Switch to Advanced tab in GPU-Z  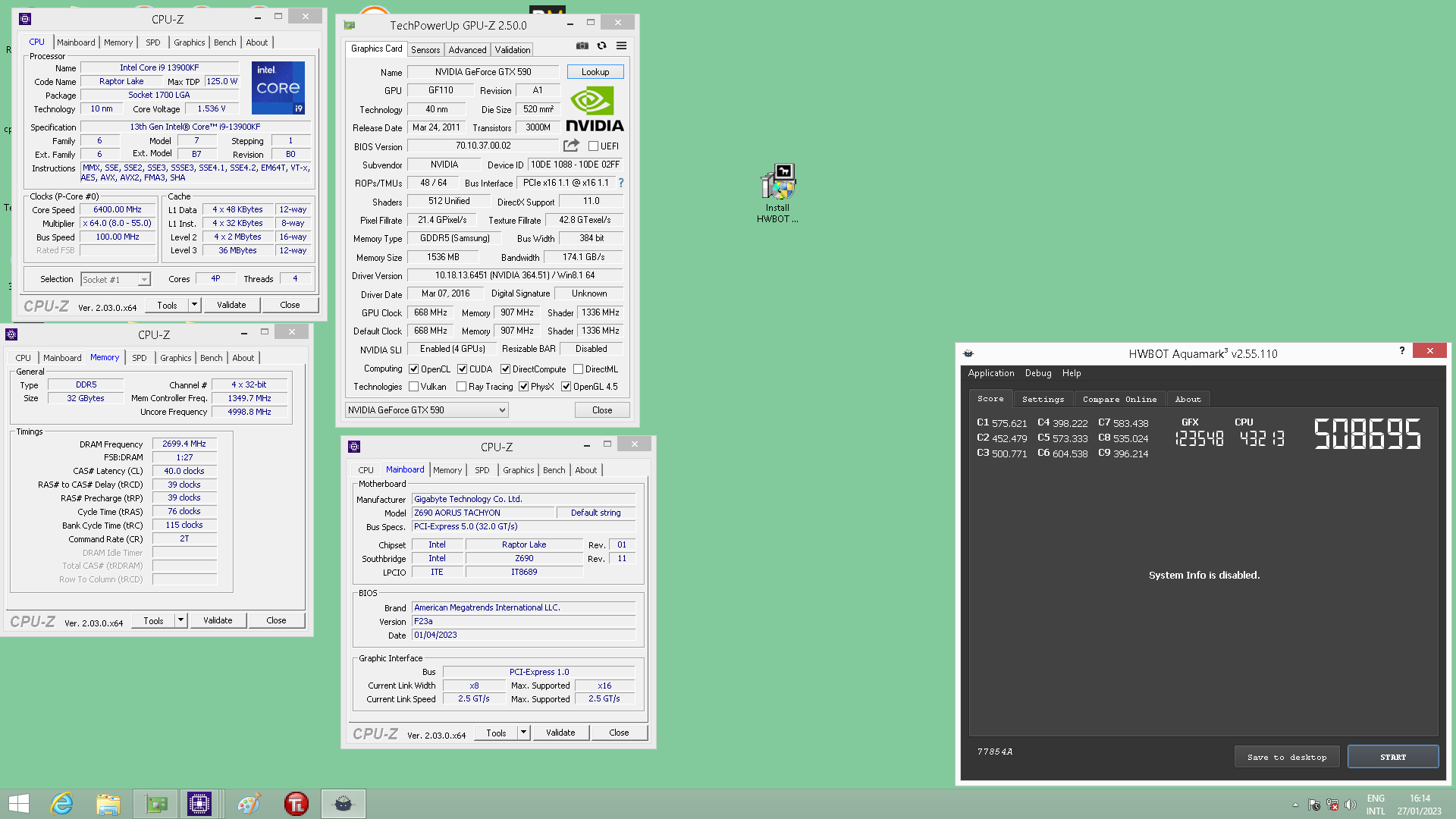point(467,50)
